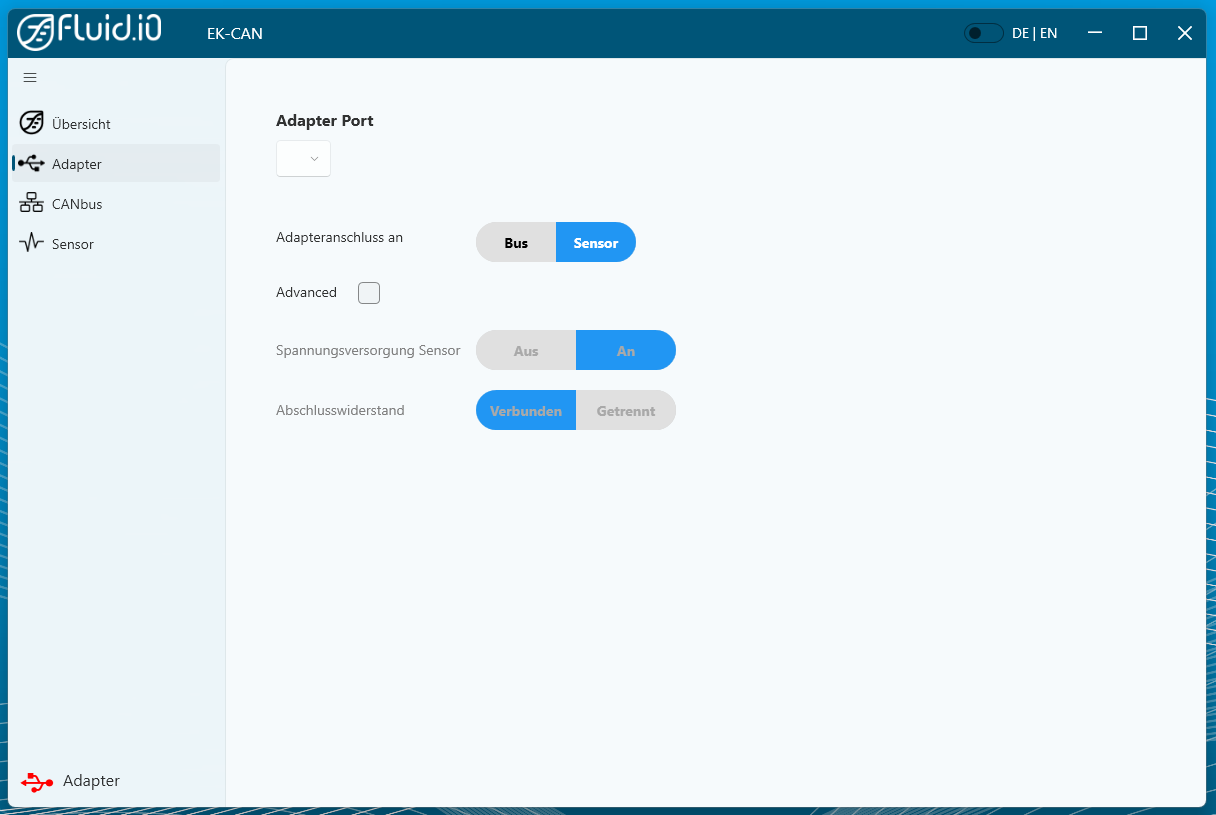Switch Spannungsversorgung Sensor to An

tap(626, 351)
